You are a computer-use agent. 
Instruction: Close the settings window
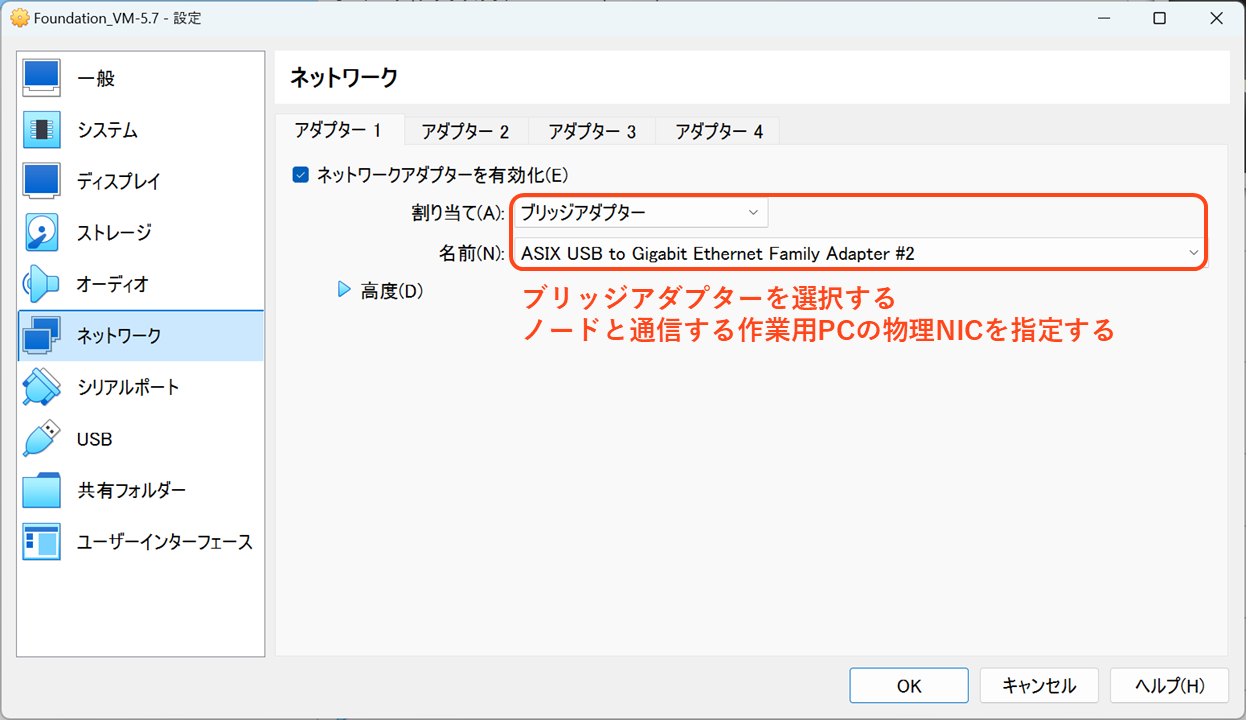coord(1216,18)
